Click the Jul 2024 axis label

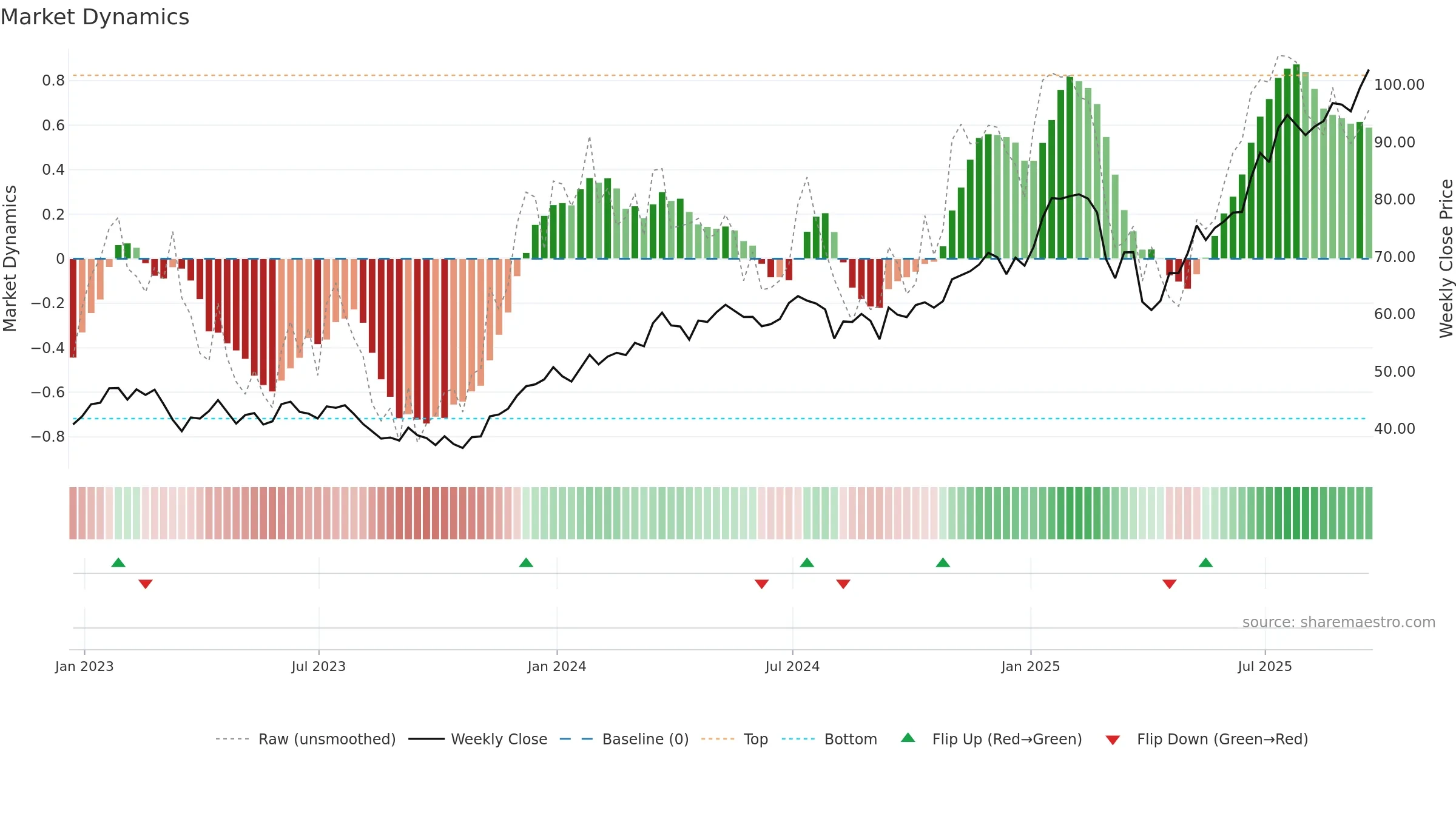tap(792, 666)
